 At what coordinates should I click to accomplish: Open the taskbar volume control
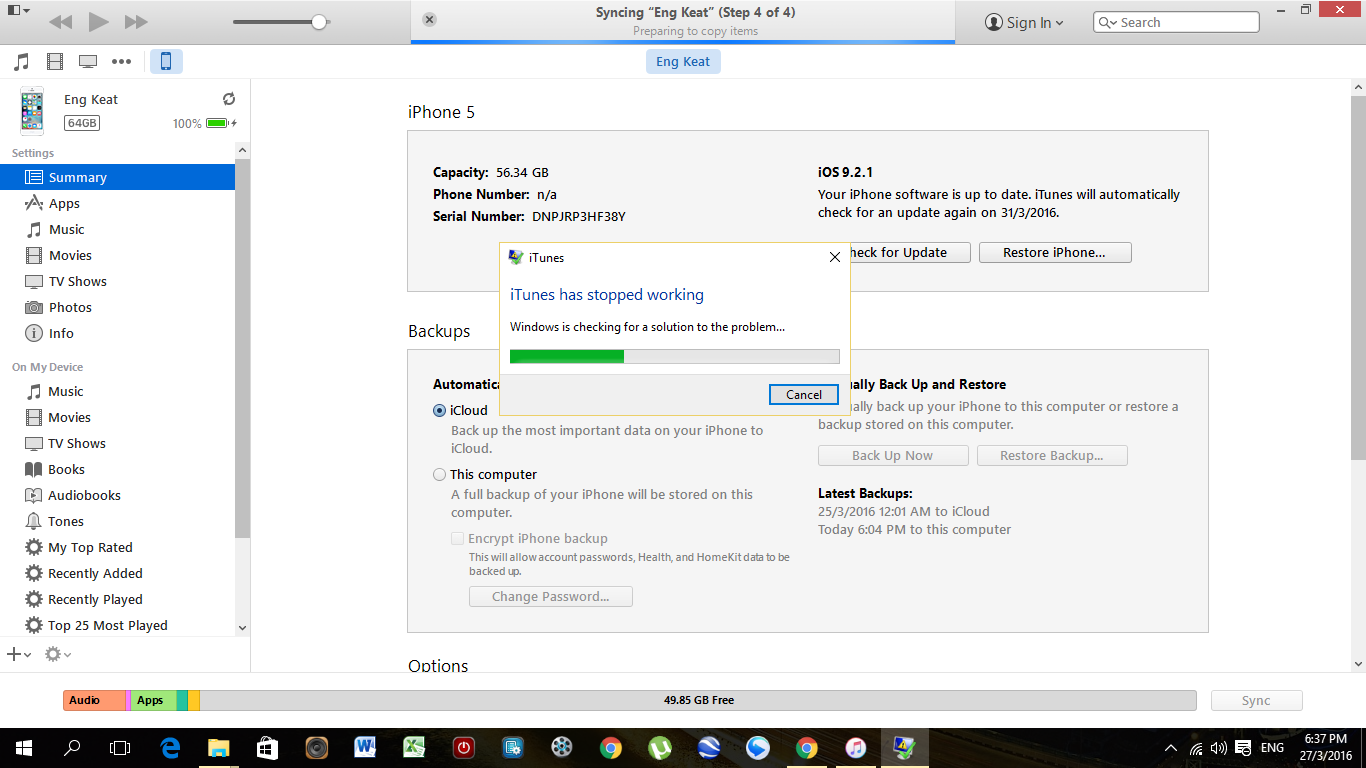pos(1218,748)
